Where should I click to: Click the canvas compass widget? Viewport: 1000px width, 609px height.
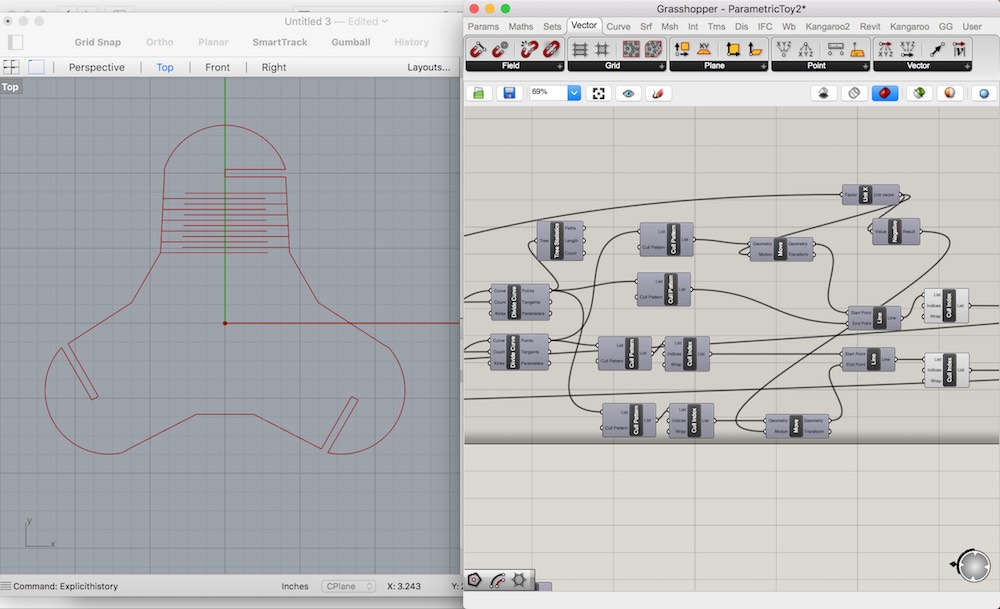point(973,565)
